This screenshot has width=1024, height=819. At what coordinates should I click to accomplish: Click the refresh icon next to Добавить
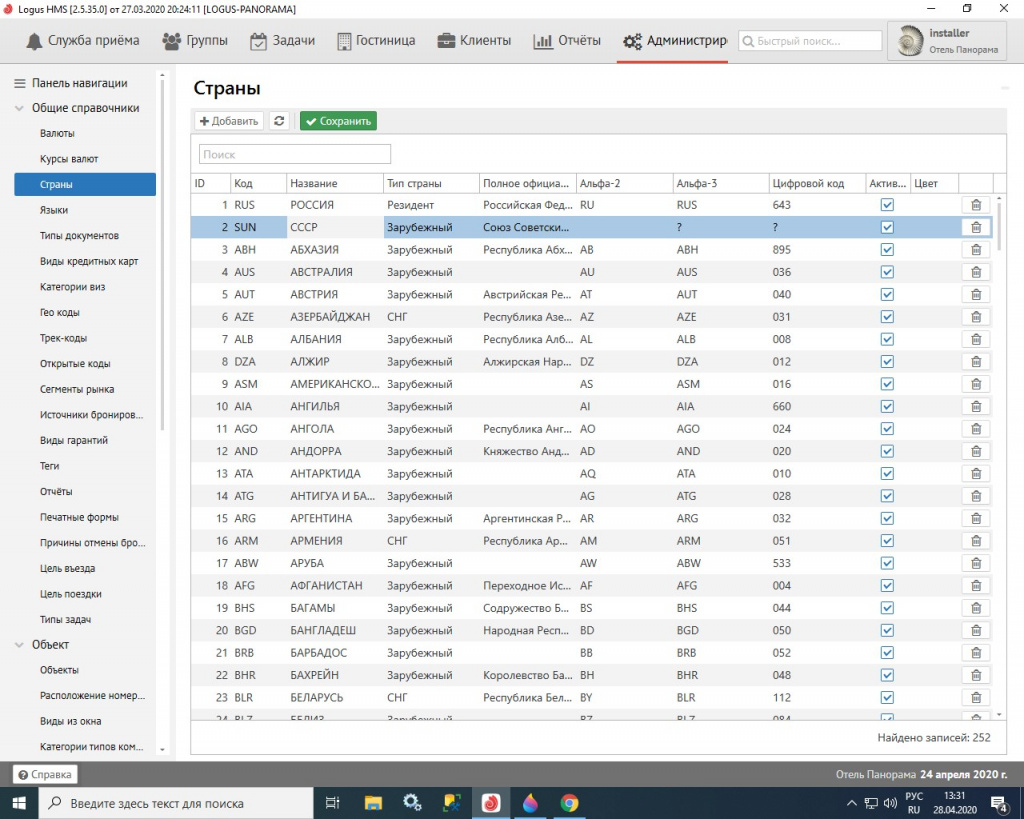point(279,121)
